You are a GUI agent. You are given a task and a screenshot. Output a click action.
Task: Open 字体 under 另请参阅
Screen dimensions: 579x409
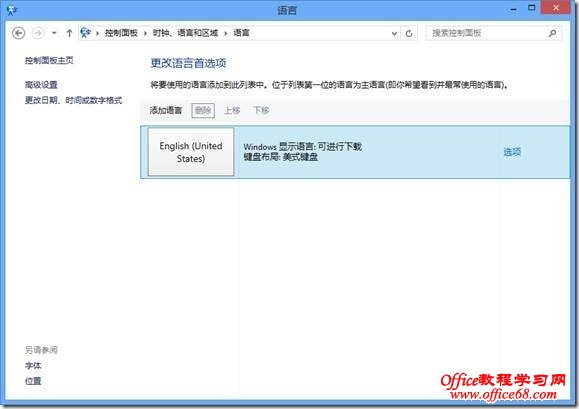33,366
